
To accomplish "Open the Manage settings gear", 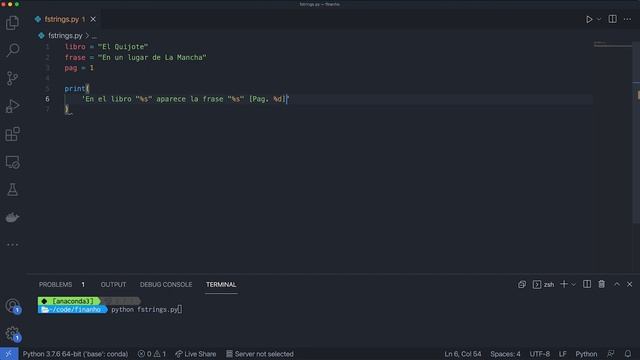I will click(x=12, y=333).
